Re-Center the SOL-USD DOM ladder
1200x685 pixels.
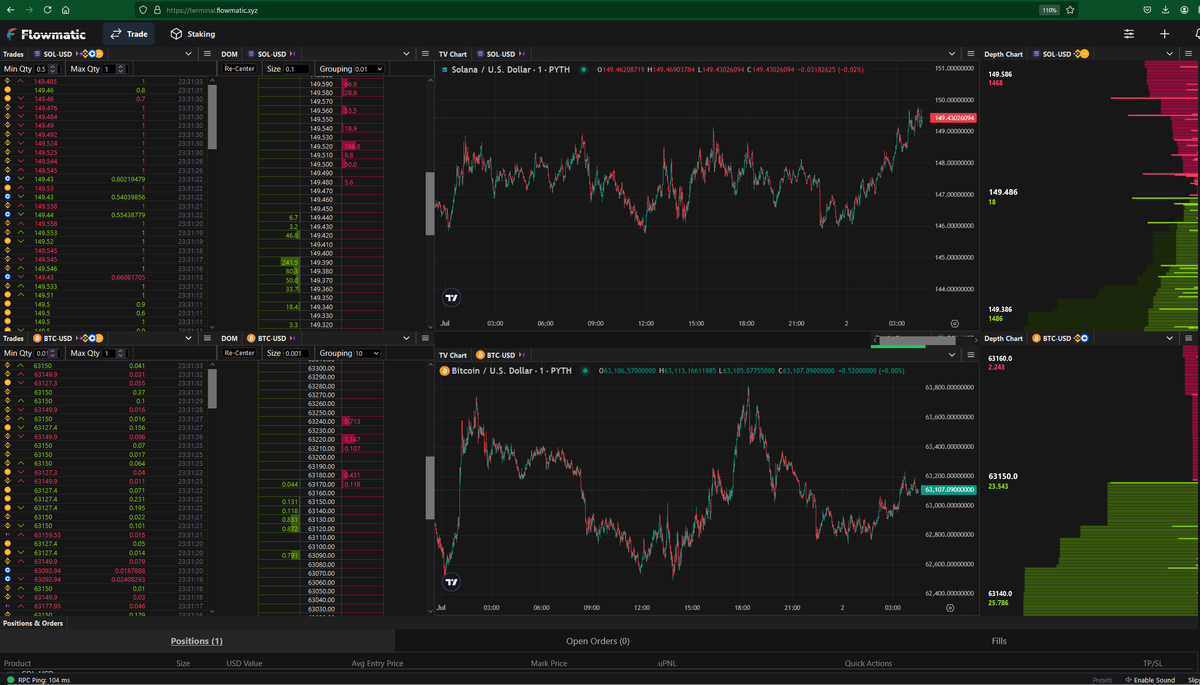(x=240, y=69)
